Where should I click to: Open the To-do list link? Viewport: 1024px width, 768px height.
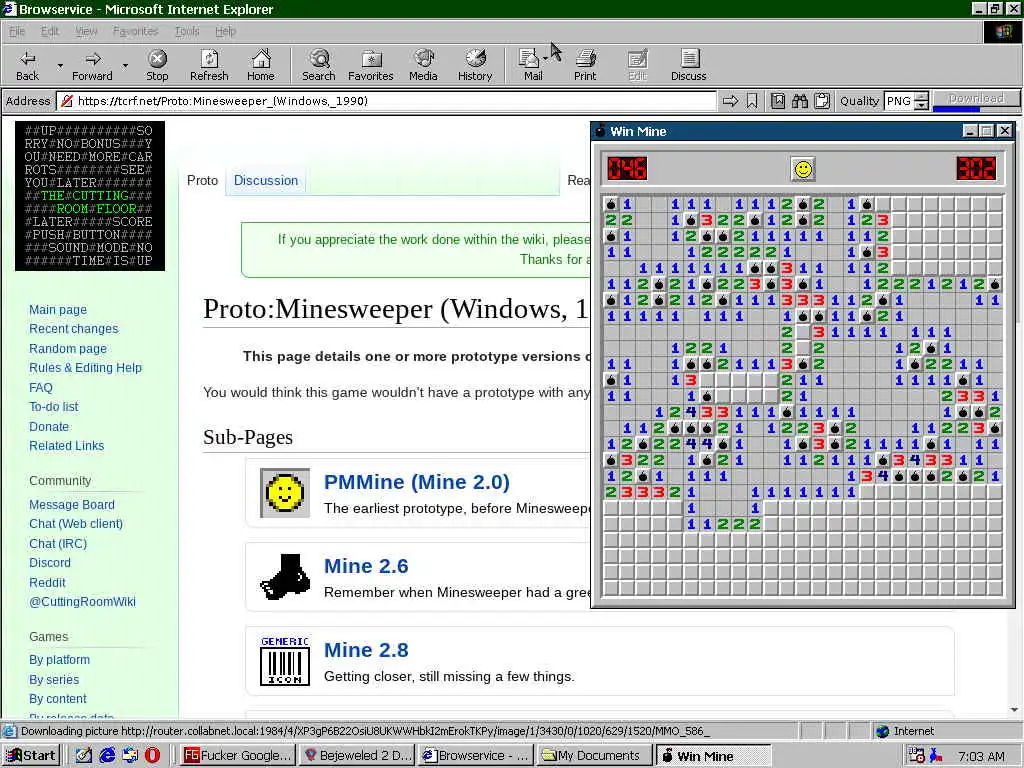click(x=54, y=407)
